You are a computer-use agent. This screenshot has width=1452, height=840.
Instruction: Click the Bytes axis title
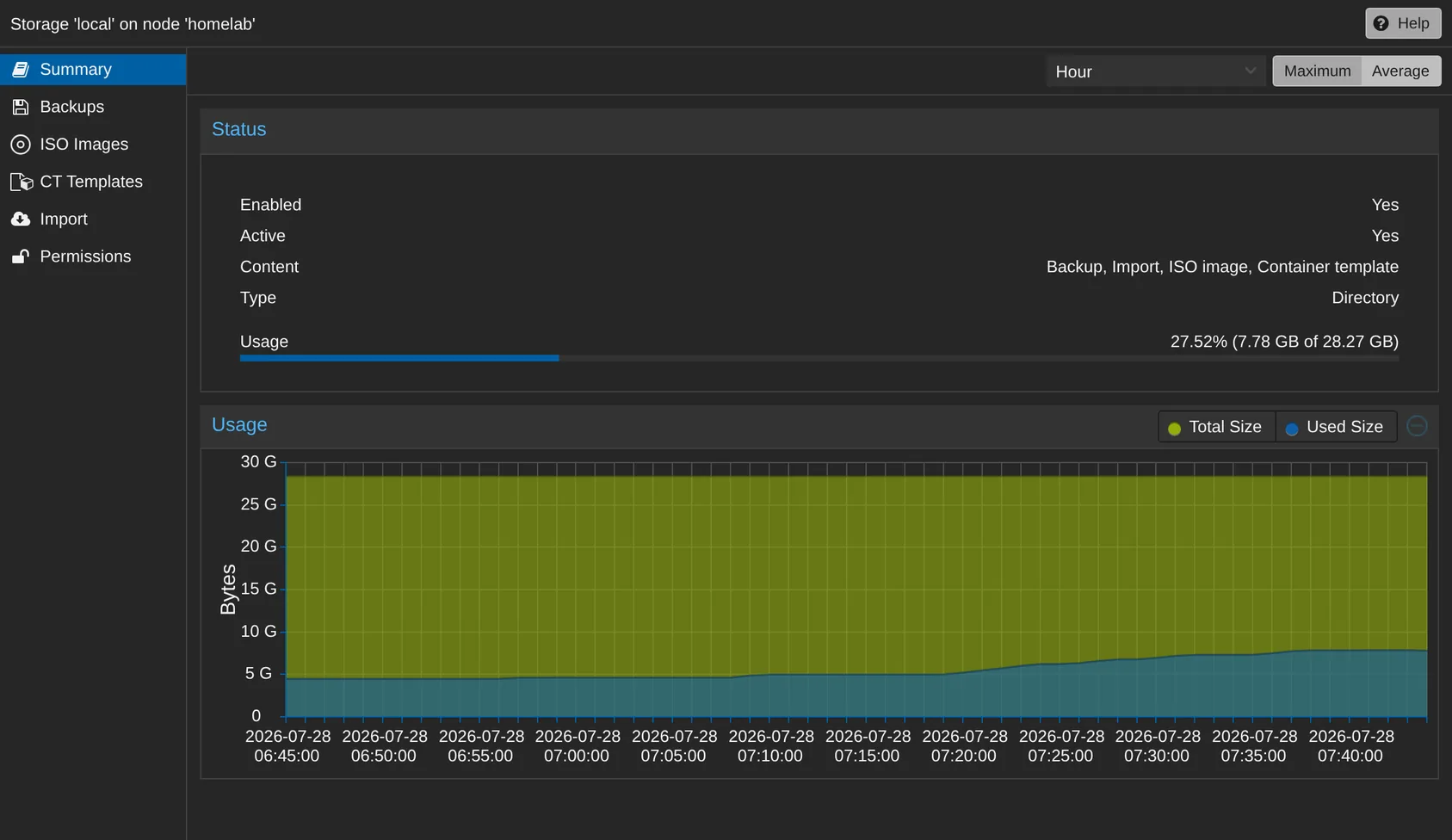pyautogui.click(x=228, y=590)
